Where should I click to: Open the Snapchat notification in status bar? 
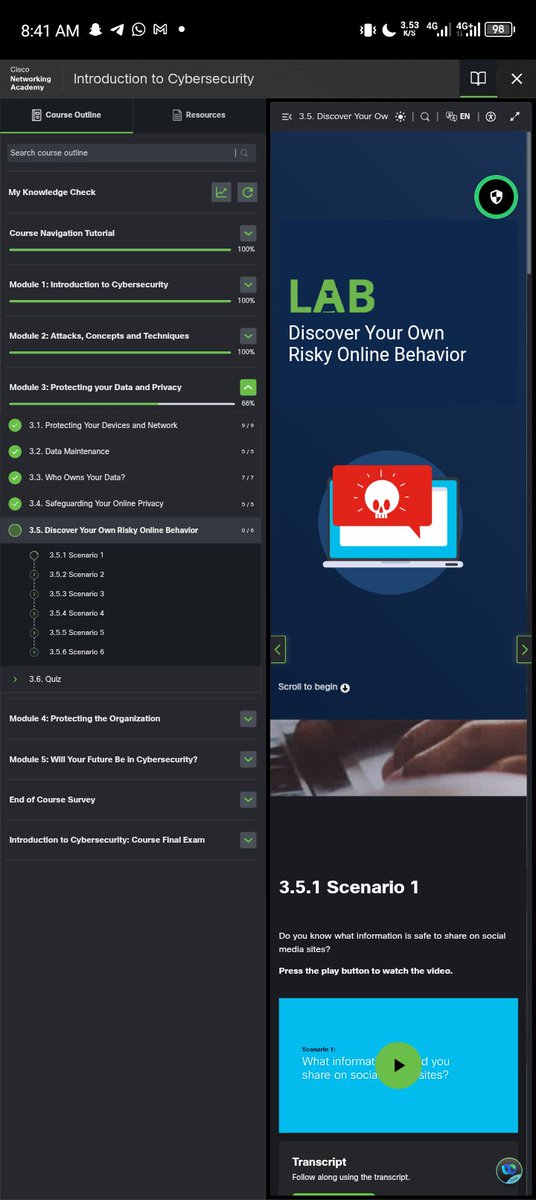96,30
